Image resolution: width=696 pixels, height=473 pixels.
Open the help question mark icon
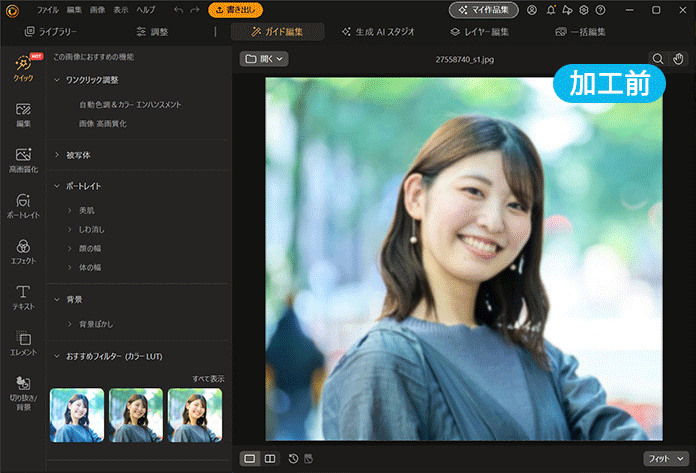(x=600, y=10)
